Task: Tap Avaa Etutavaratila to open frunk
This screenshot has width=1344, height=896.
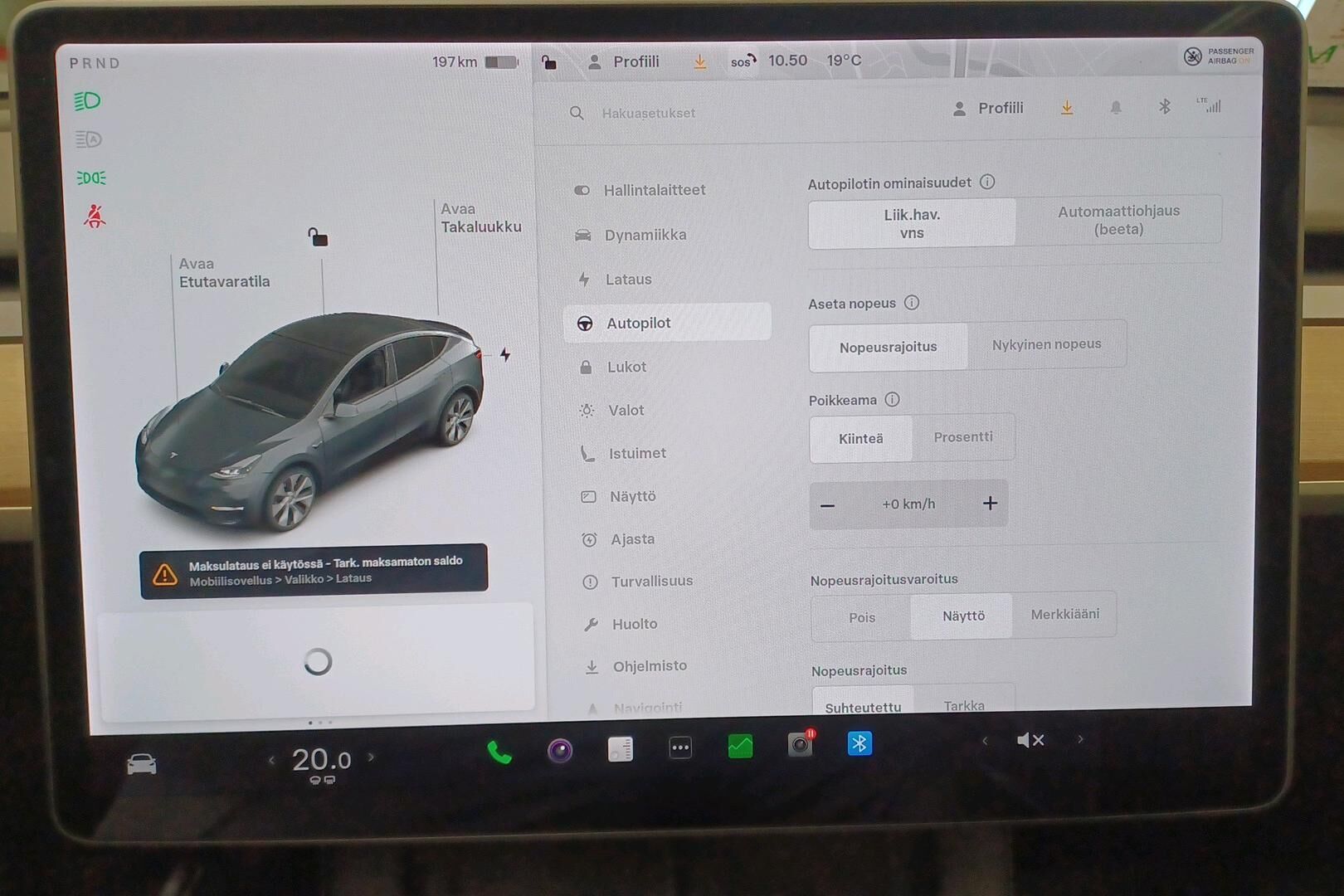Action: [224, 272]
